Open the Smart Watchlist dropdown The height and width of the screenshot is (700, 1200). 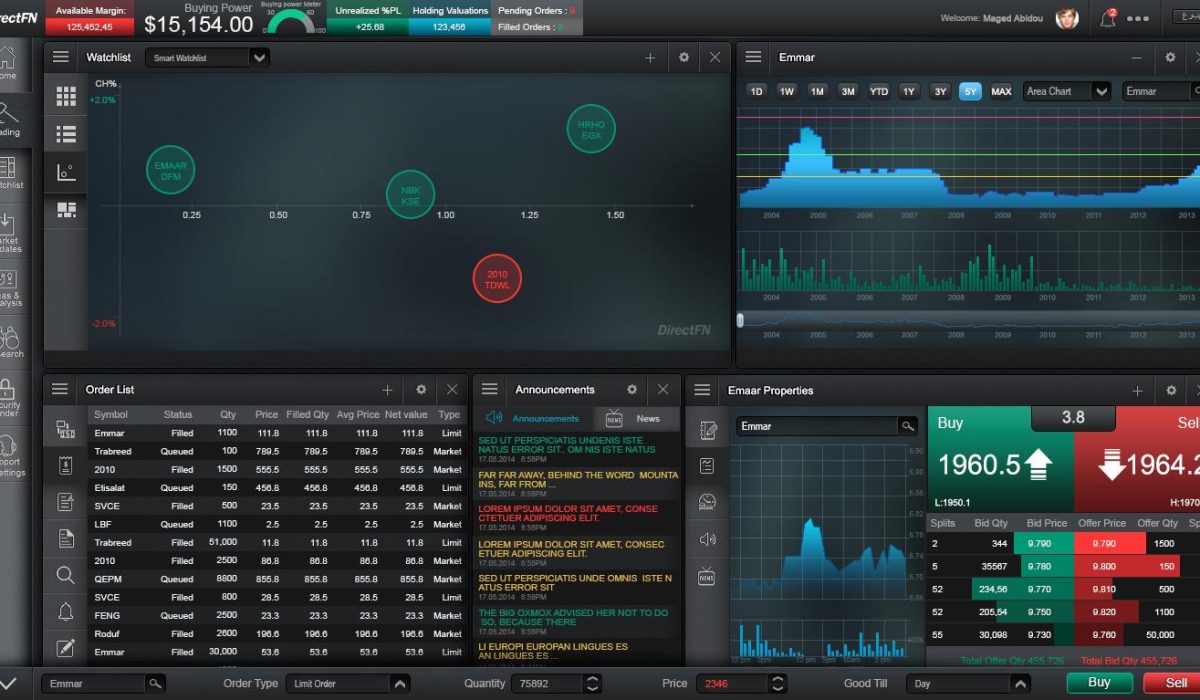[x=259, y=58]
